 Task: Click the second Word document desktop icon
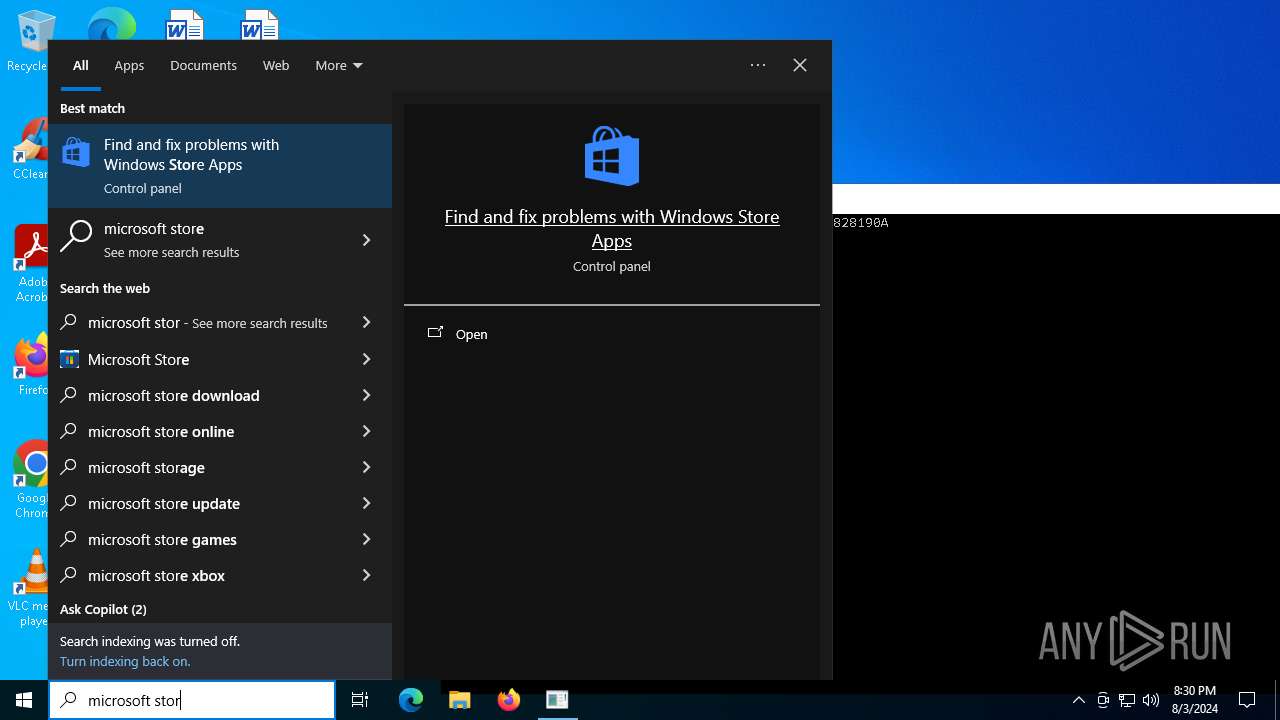[259, 26]
